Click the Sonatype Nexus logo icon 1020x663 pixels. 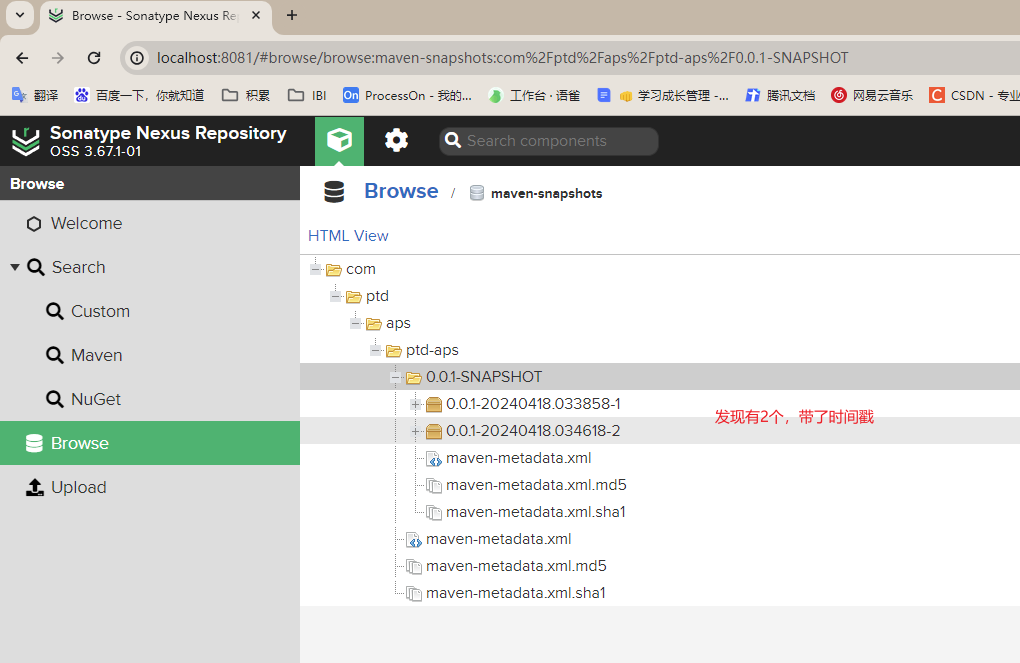point(26,141)
